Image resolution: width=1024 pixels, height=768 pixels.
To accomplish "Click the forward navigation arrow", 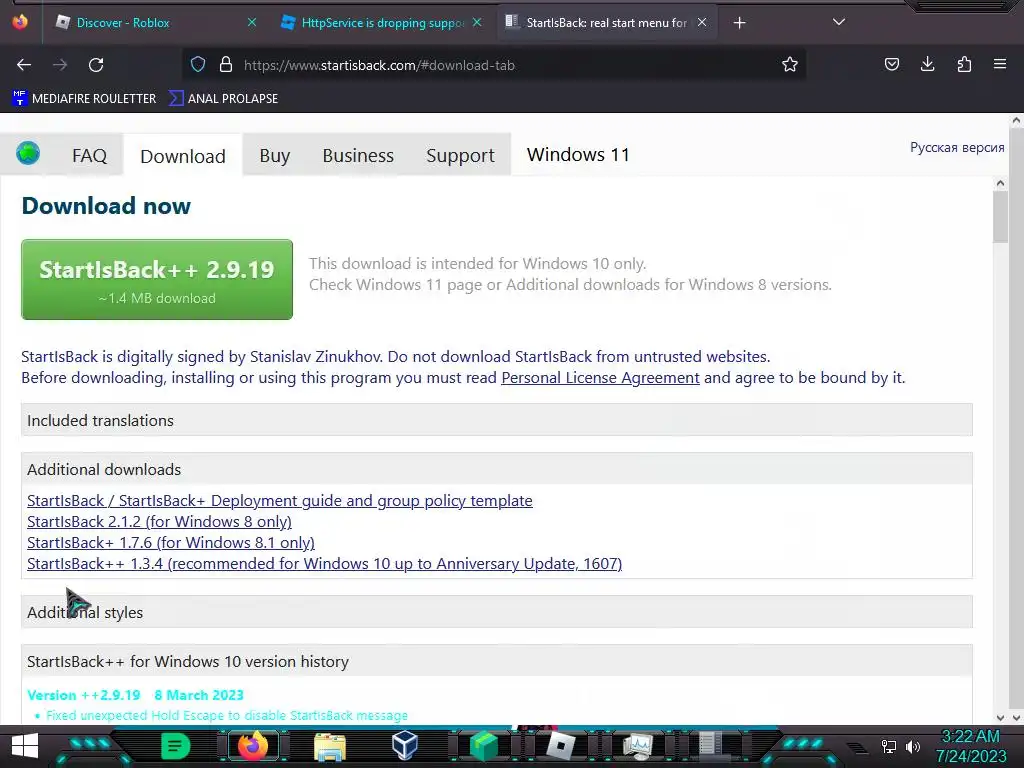I will point(60,65).
